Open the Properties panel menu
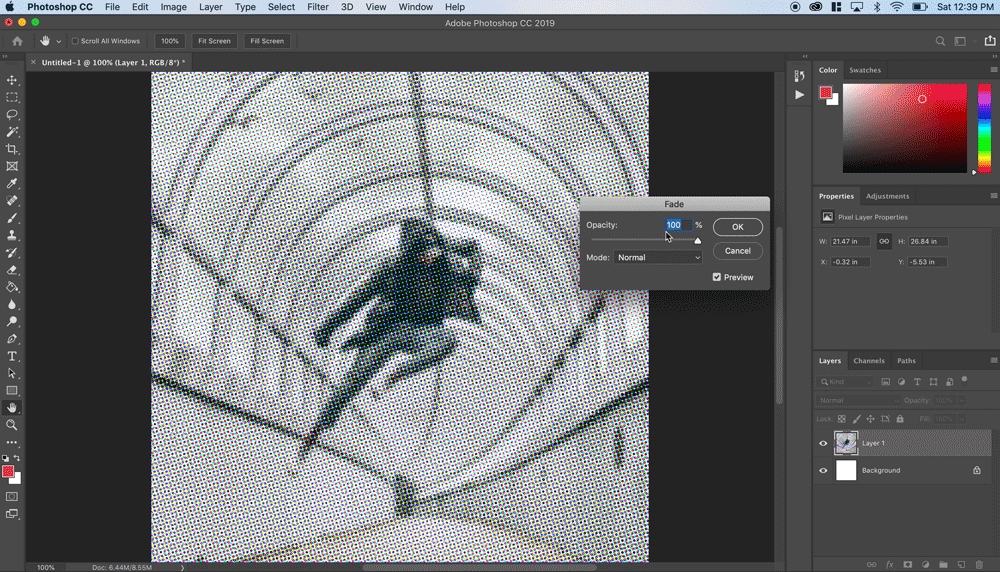This screenshot has width=1000, height=572. click(994, 196)
